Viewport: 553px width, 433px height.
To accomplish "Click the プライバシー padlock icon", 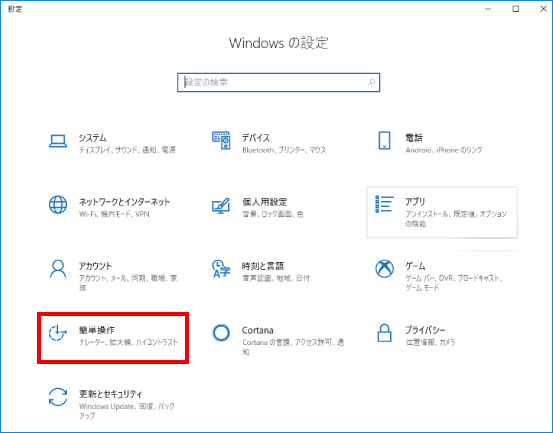I will pyautogui.click(x=384, y=333).
